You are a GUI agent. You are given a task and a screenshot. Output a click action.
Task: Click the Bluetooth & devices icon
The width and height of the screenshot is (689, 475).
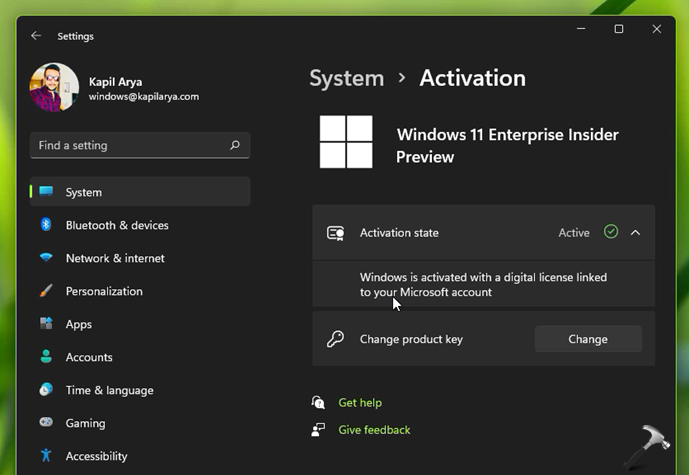coord(46,225)
